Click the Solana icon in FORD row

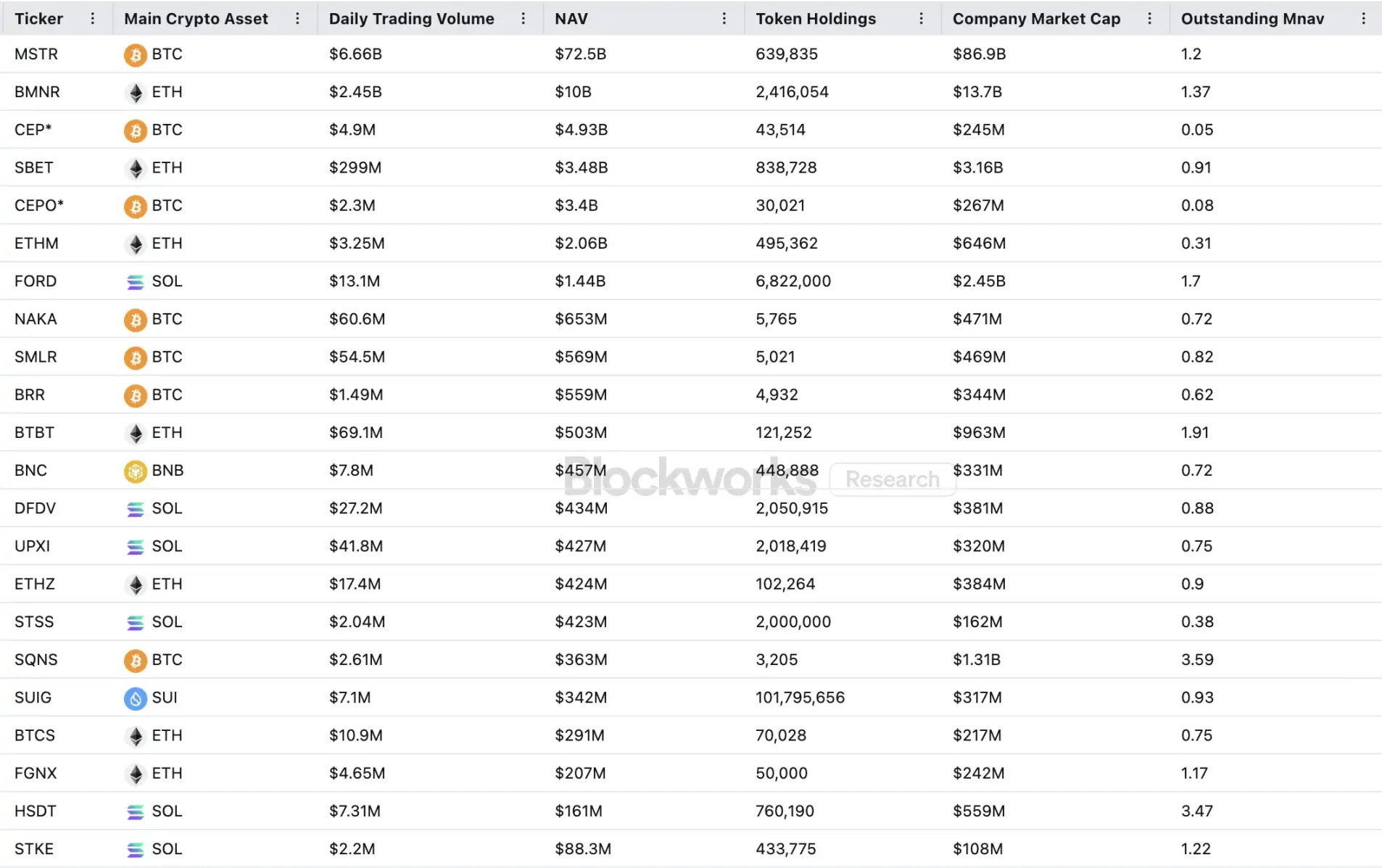coord(135,281)
